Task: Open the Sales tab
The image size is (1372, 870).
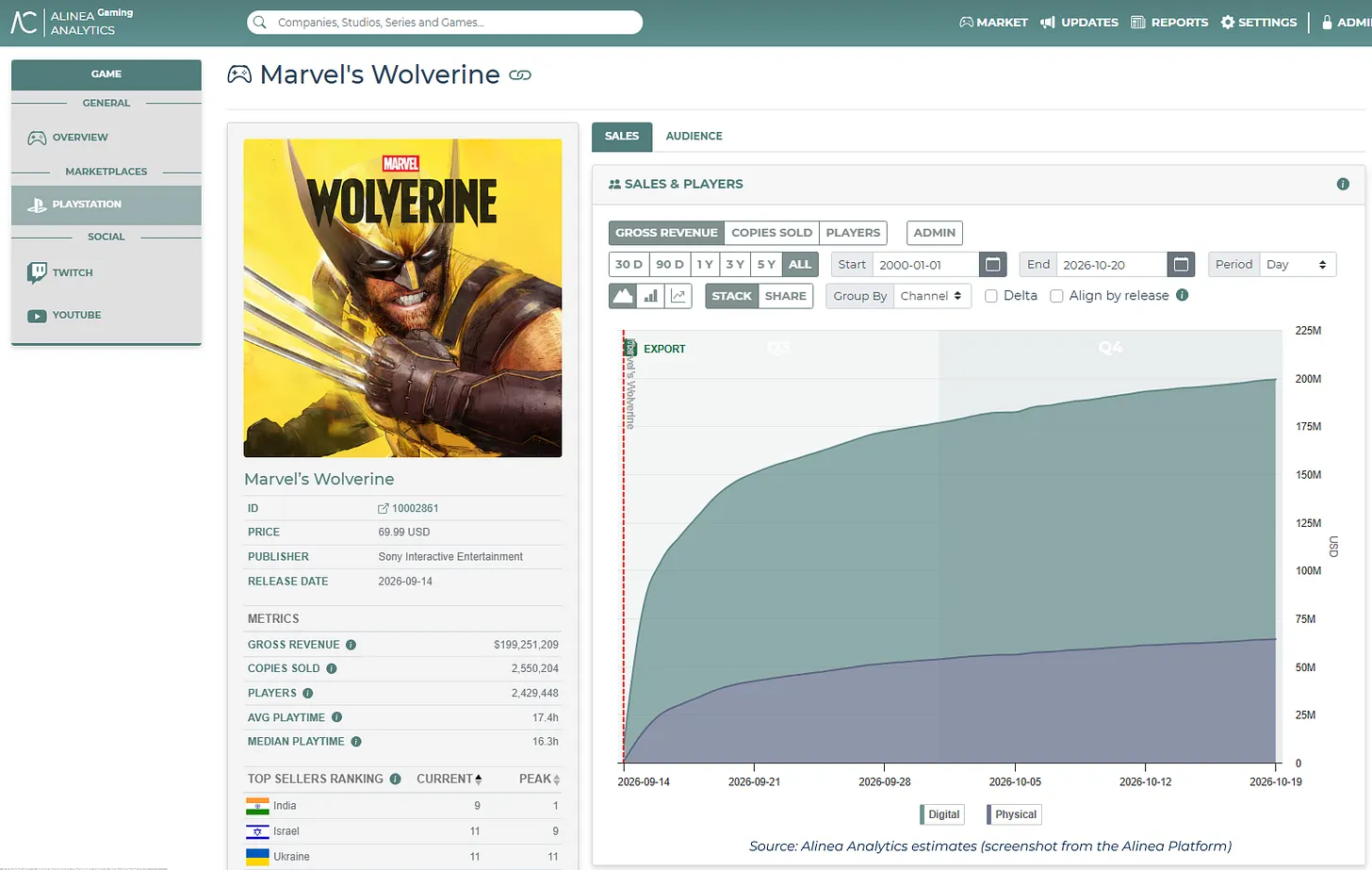Action: coord(622,137)
